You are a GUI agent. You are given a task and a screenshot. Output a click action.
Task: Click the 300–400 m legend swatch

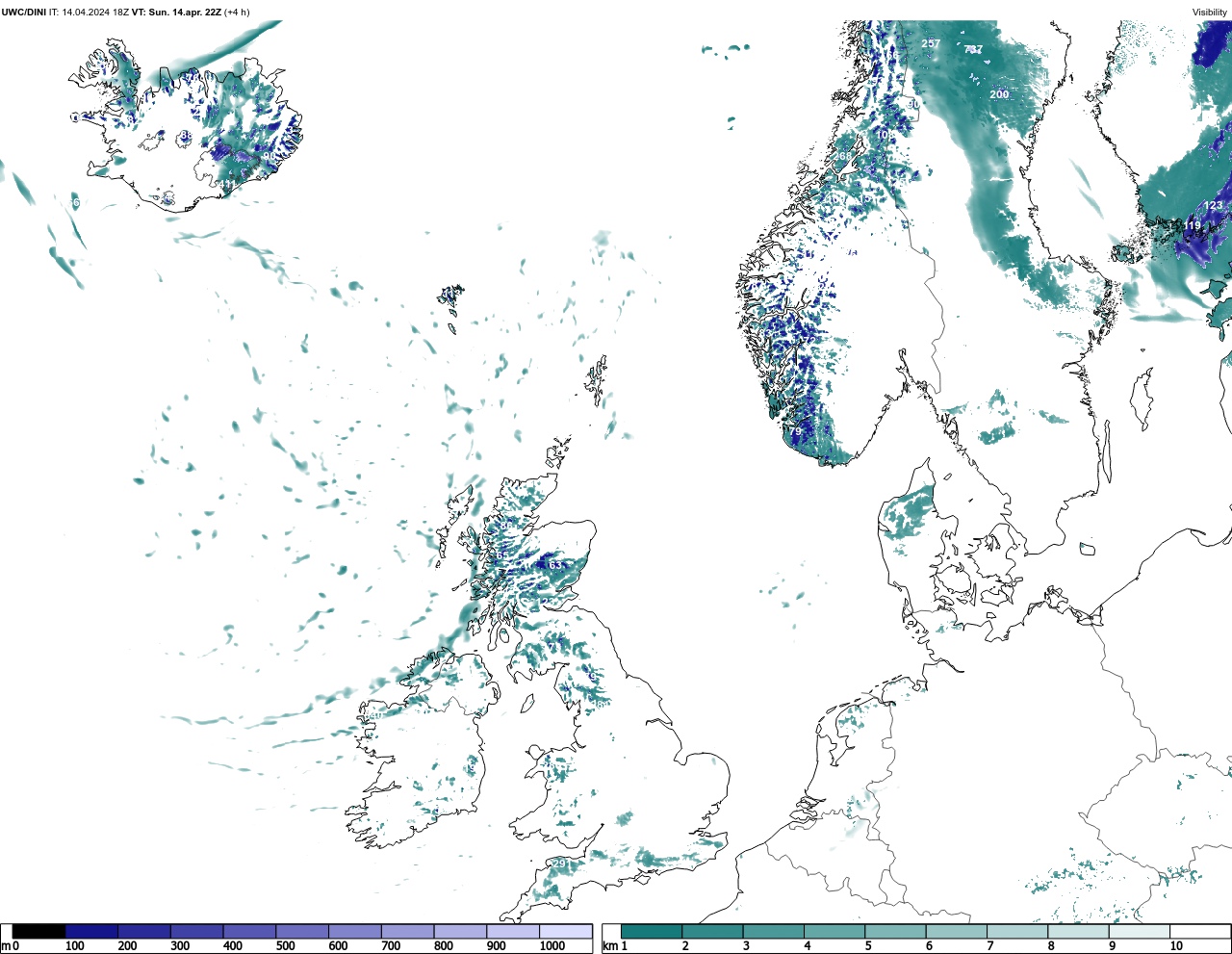point(196,931)
